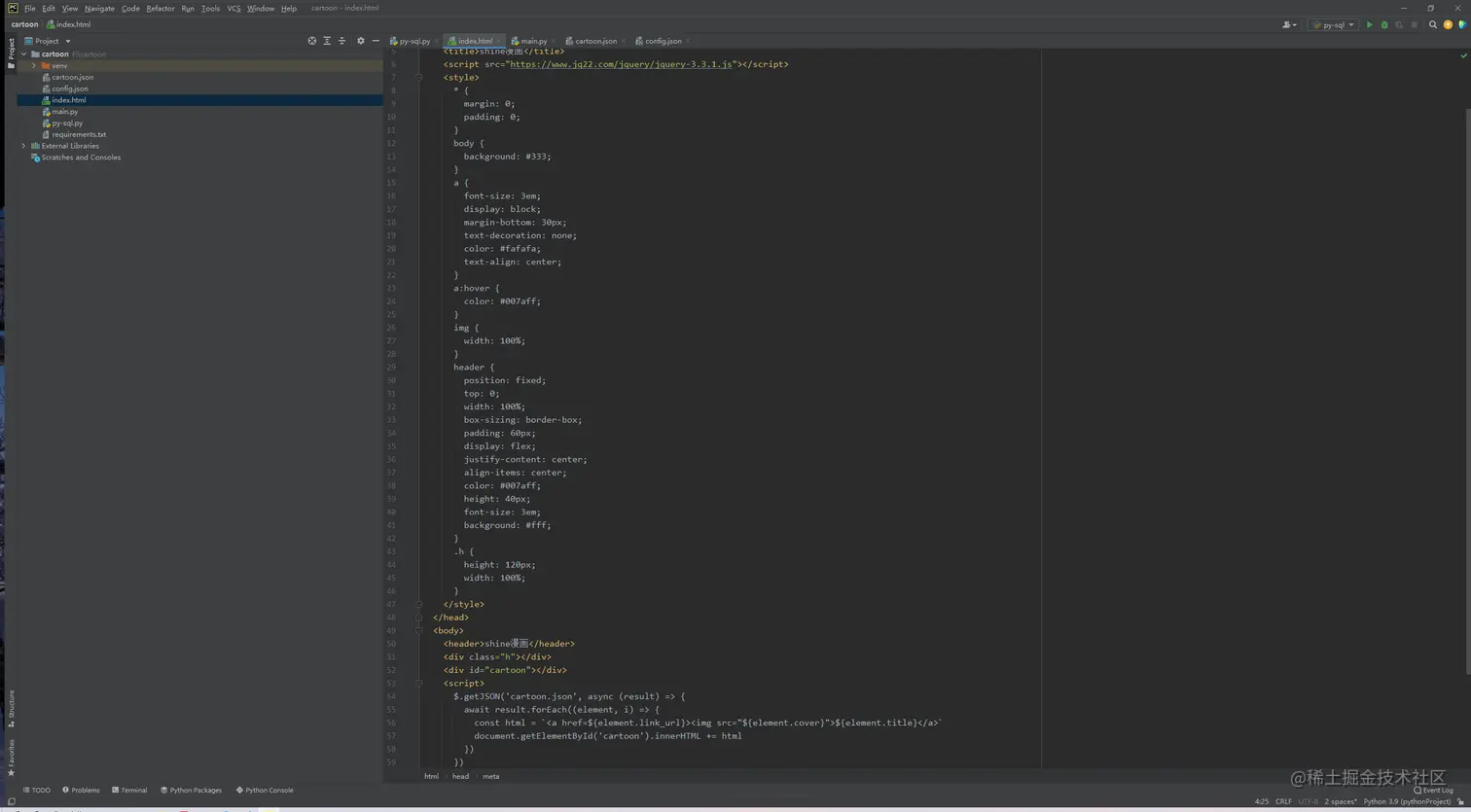
Task: Collapse the cartoon root folder
Action: coord(24,54)
